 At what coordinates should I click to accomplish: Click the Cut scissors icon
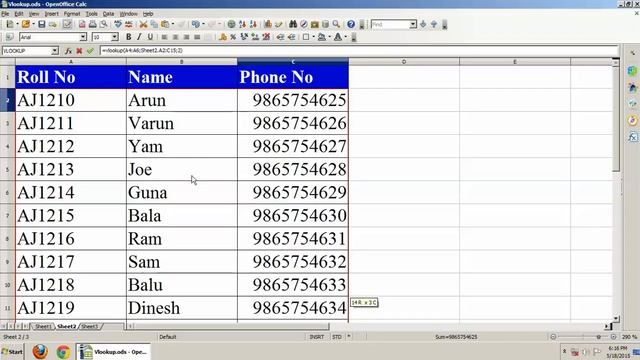143,24
